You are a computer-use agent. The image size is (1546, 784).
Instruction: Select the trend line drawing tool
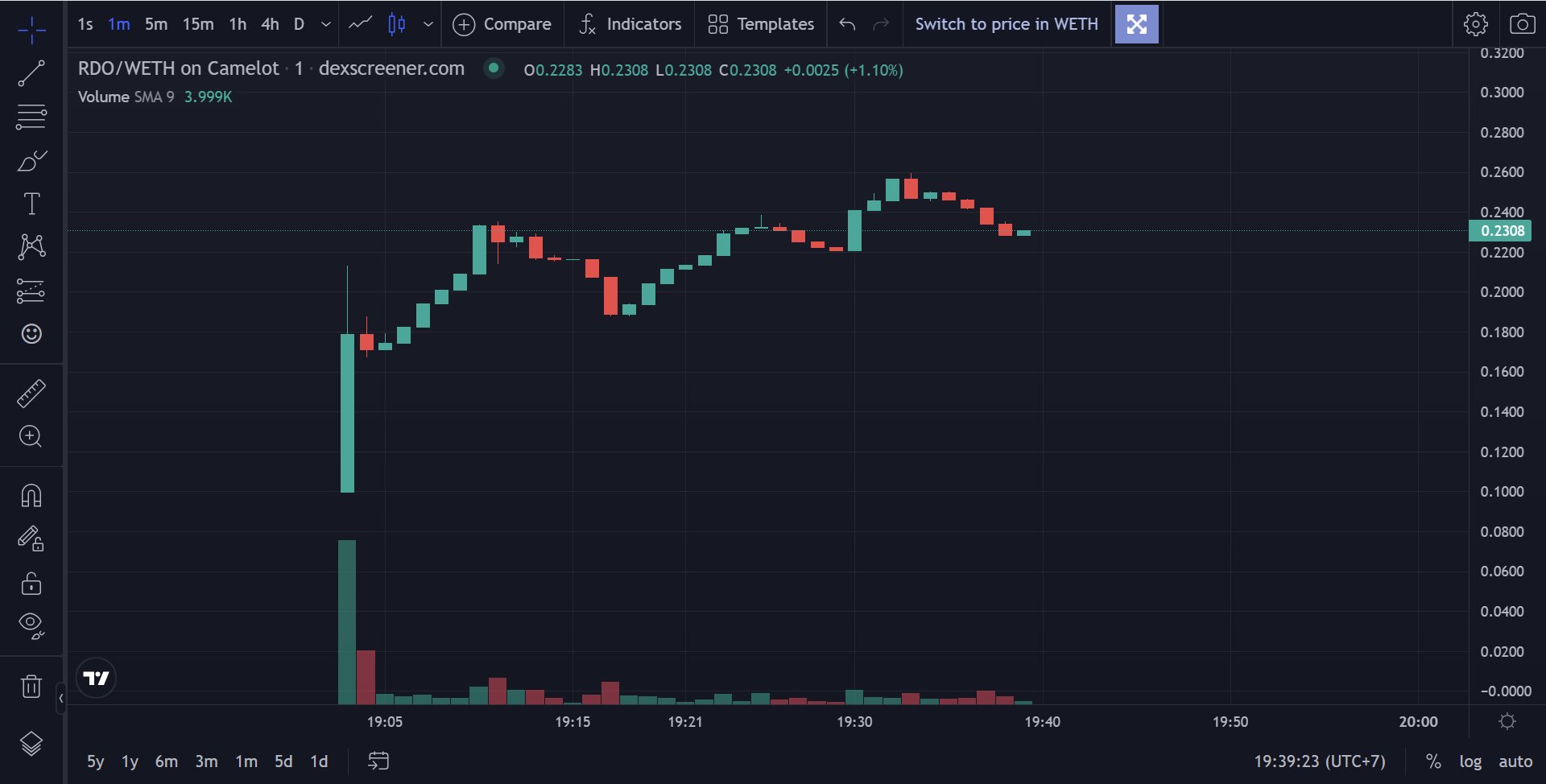[x=31, y=72]
